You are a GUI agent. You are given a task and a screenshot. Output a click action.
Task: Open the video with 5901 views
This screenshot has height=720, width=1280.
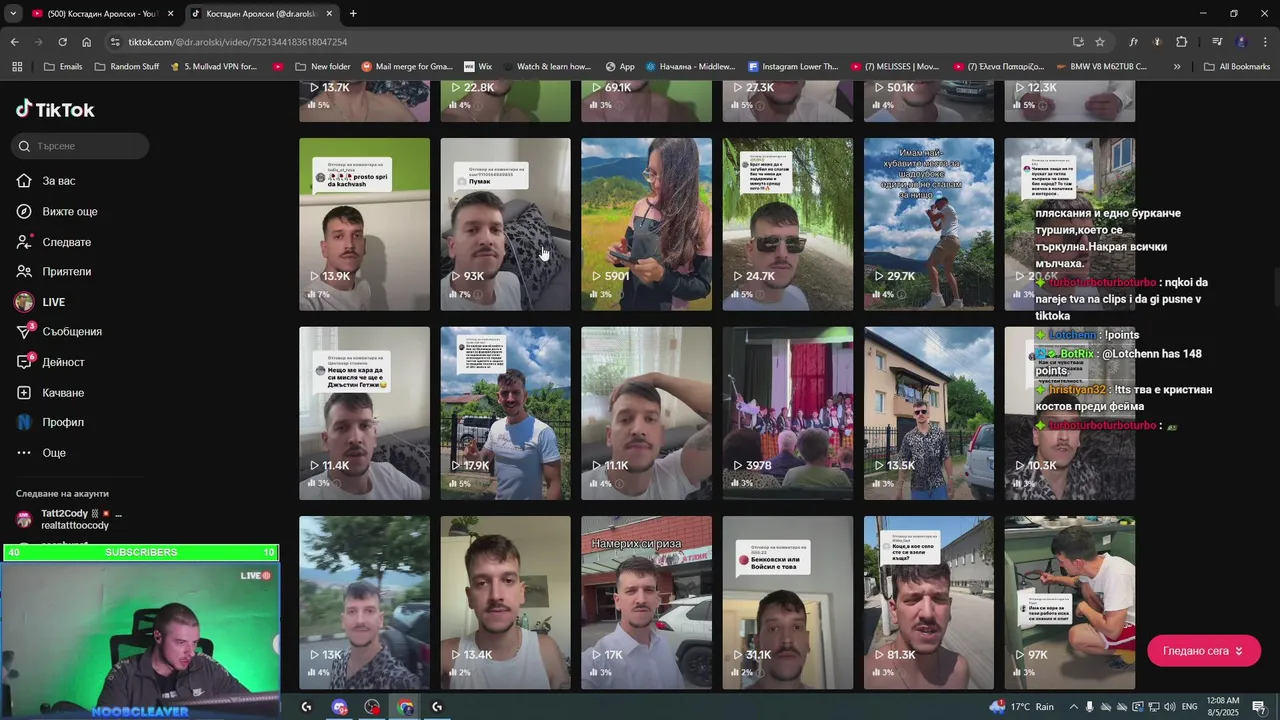(646, 224)
